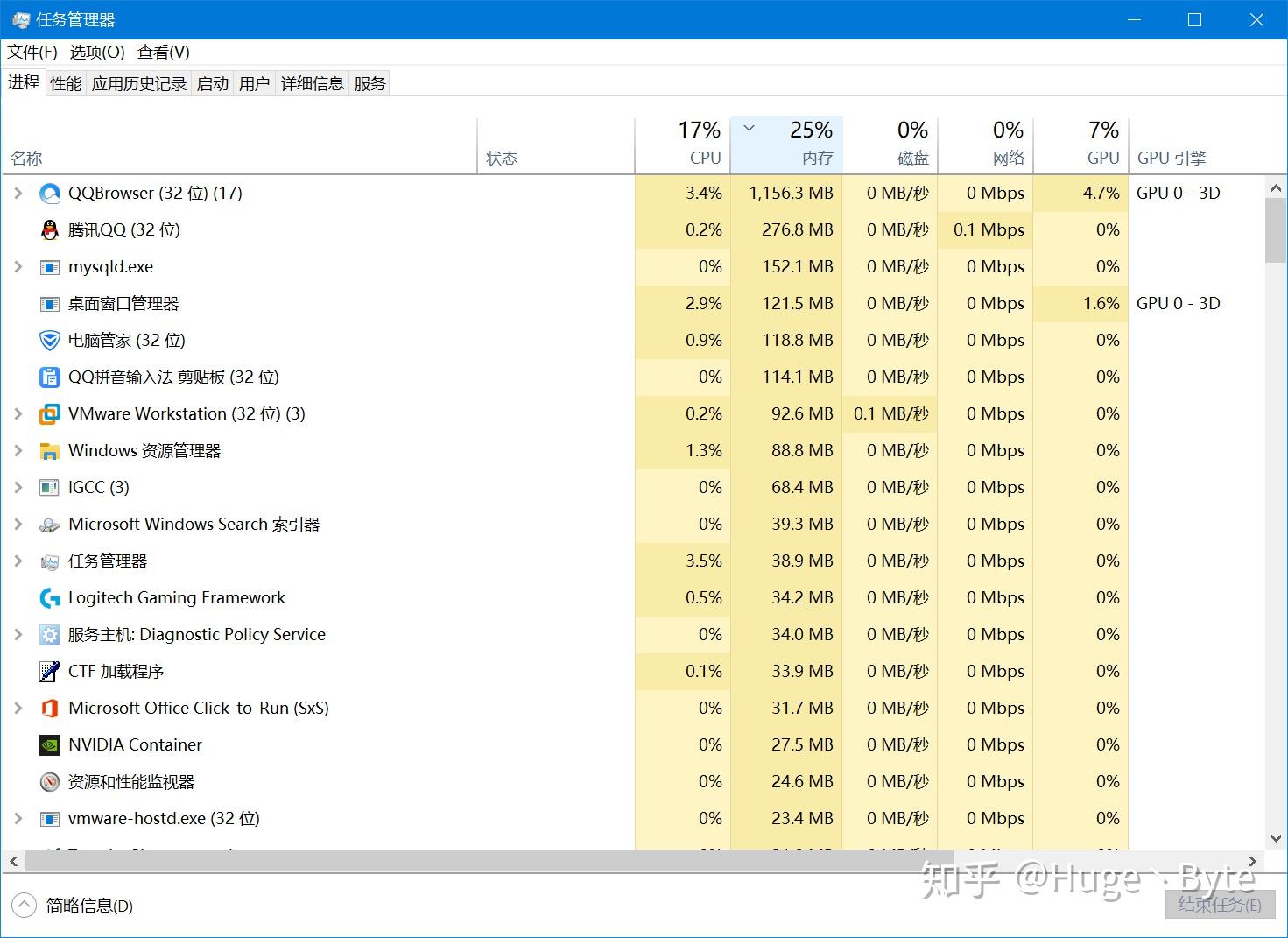Sort by the GPU 引擎 column header

click(x=1196, y=145)
